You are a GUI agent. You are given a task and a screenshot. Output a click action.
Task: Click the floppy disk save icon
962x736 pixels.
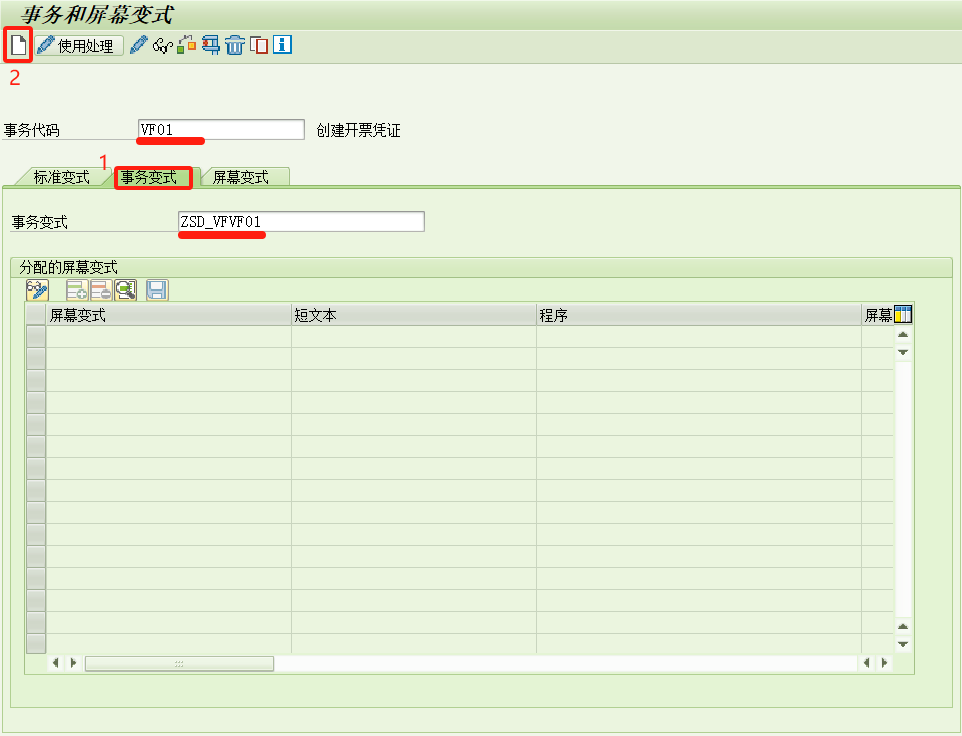tap(158, 290)
